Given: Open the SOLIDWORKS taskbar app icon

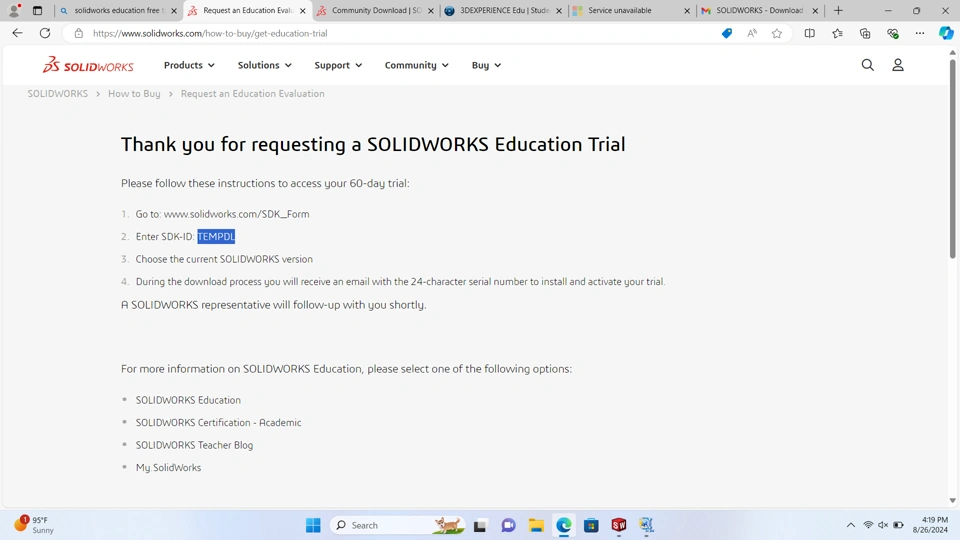Looking at the screenshot, I should 619,525.
